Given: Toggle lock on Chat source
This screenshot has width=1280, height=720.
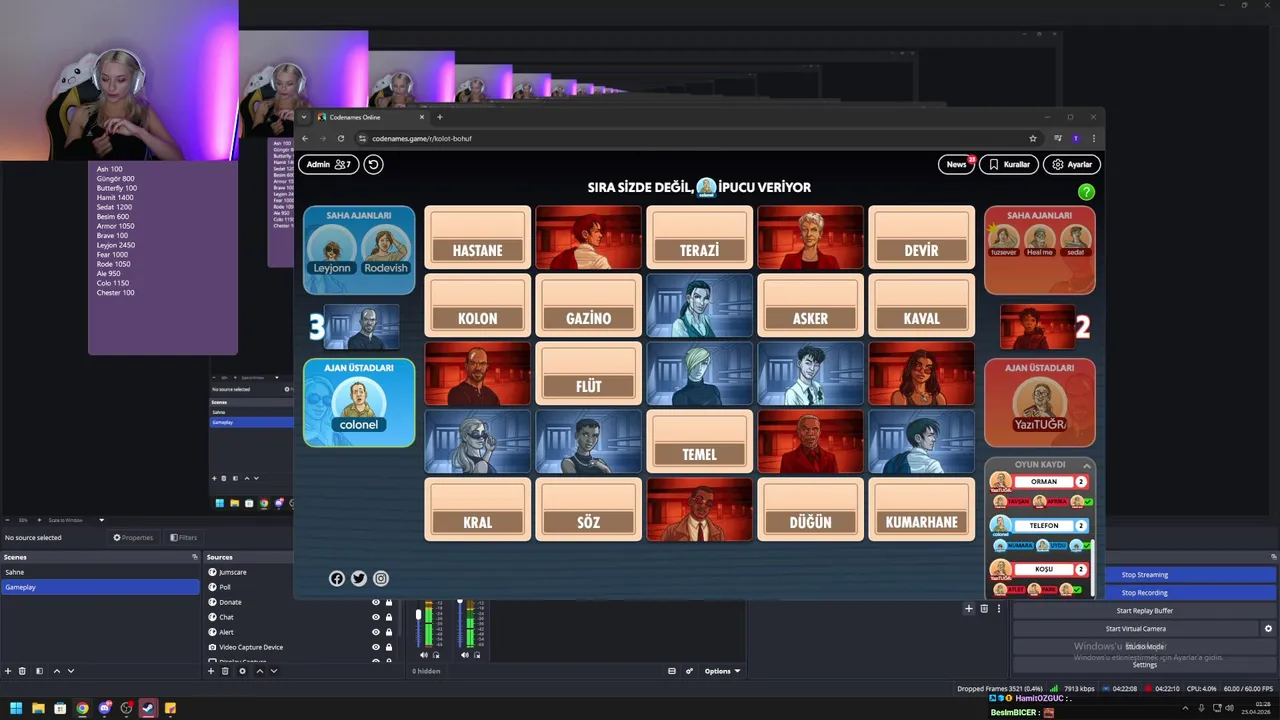Looking at the screenshot, I should [389, 617].
